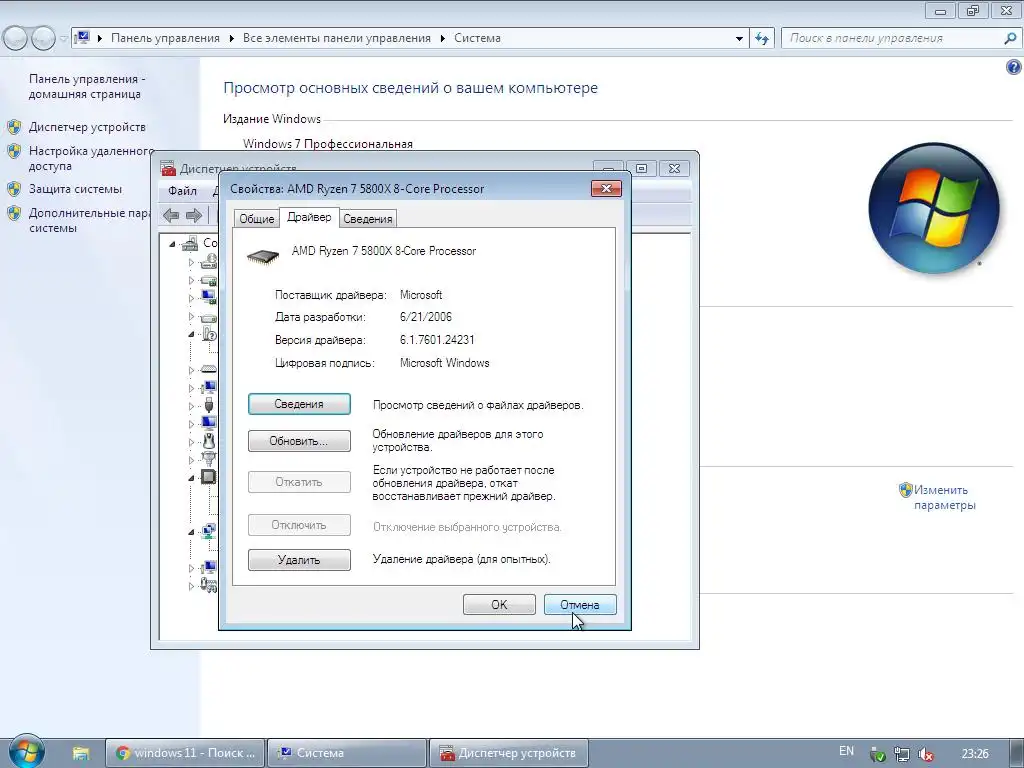This screenshot has height=768, width=1024.
Task: Click the Удалить driver button
Action: pyautogui.click(x=299, y=560)
